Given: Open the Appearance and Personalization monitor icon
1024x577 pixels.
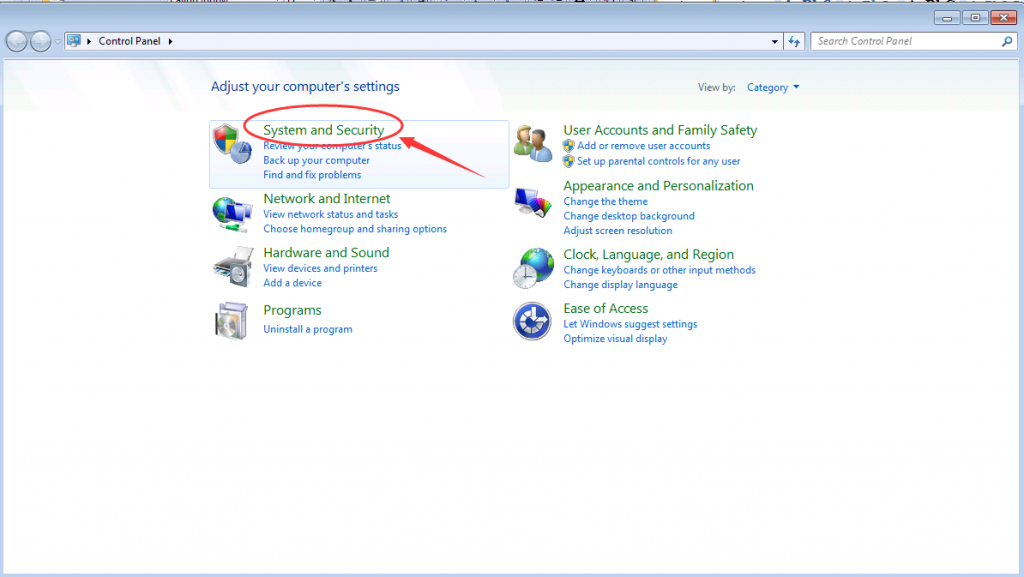Looking at the screenshot, I should [532, 202].
